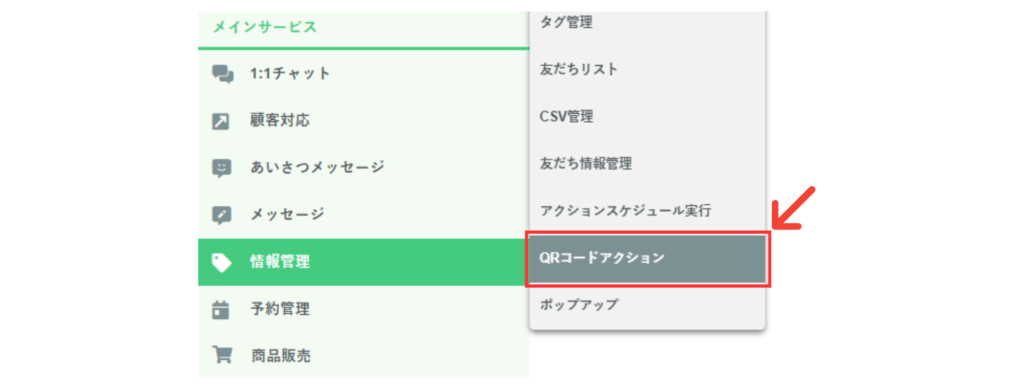Open the 予約管理 text label
Image resolution: width=1024 pixels, height=389 pixels.
point(280,309)
